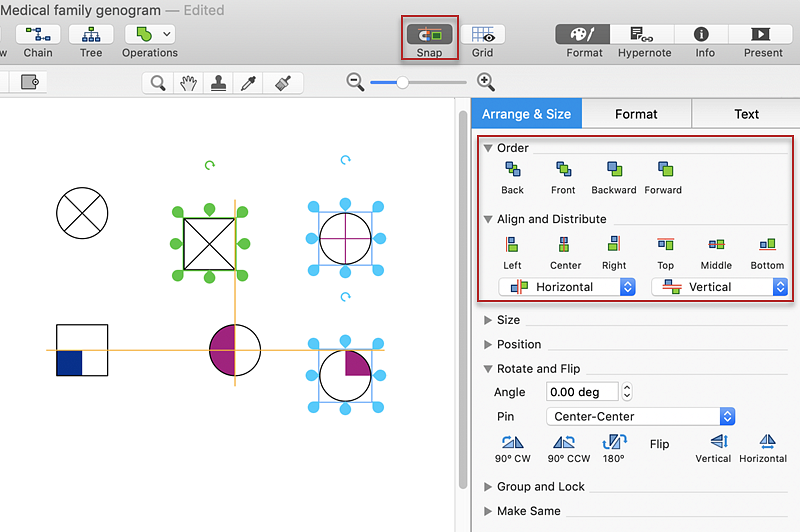Rotate selection 180°
800x532 pixels.
tap(614, 449)
